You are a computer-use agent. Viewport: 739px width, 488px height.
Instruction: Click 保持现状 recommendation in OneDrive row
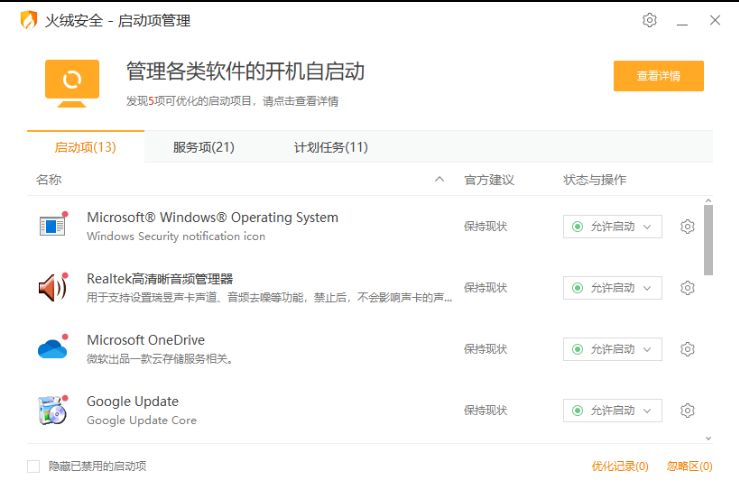[x=485, y=349]
